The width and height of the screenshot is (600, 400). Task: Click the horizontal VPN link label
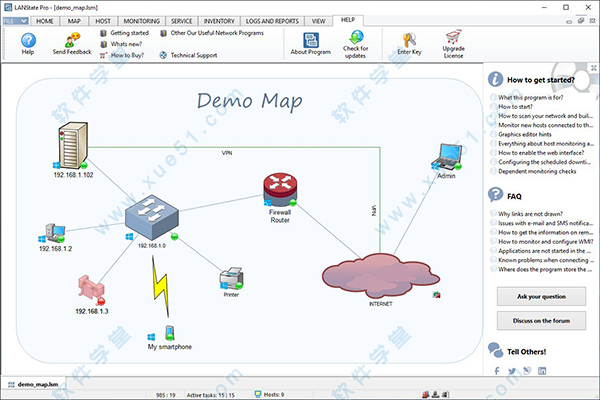click(x=227, y=153)
